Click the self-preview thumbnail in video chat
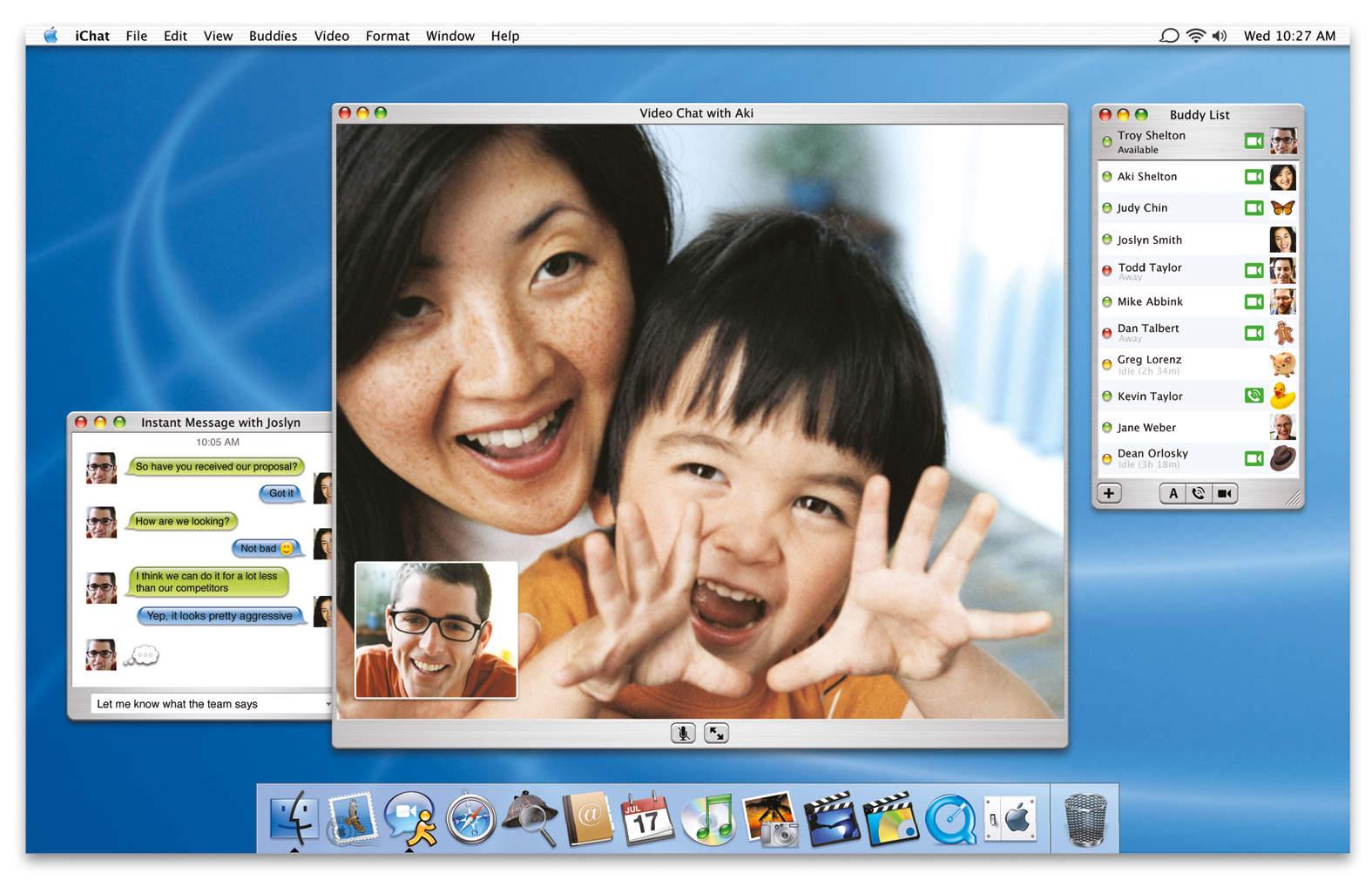1372x887 pixels. (436, 630)
